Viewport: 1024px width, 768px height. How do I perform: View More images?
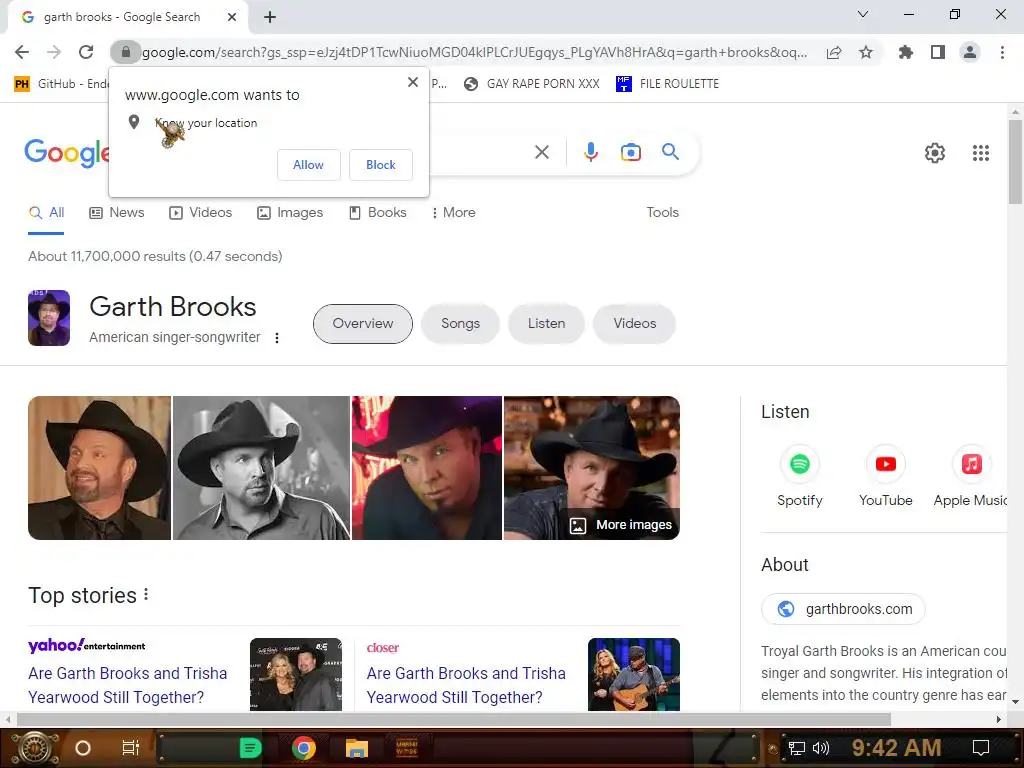pos(621,525)
